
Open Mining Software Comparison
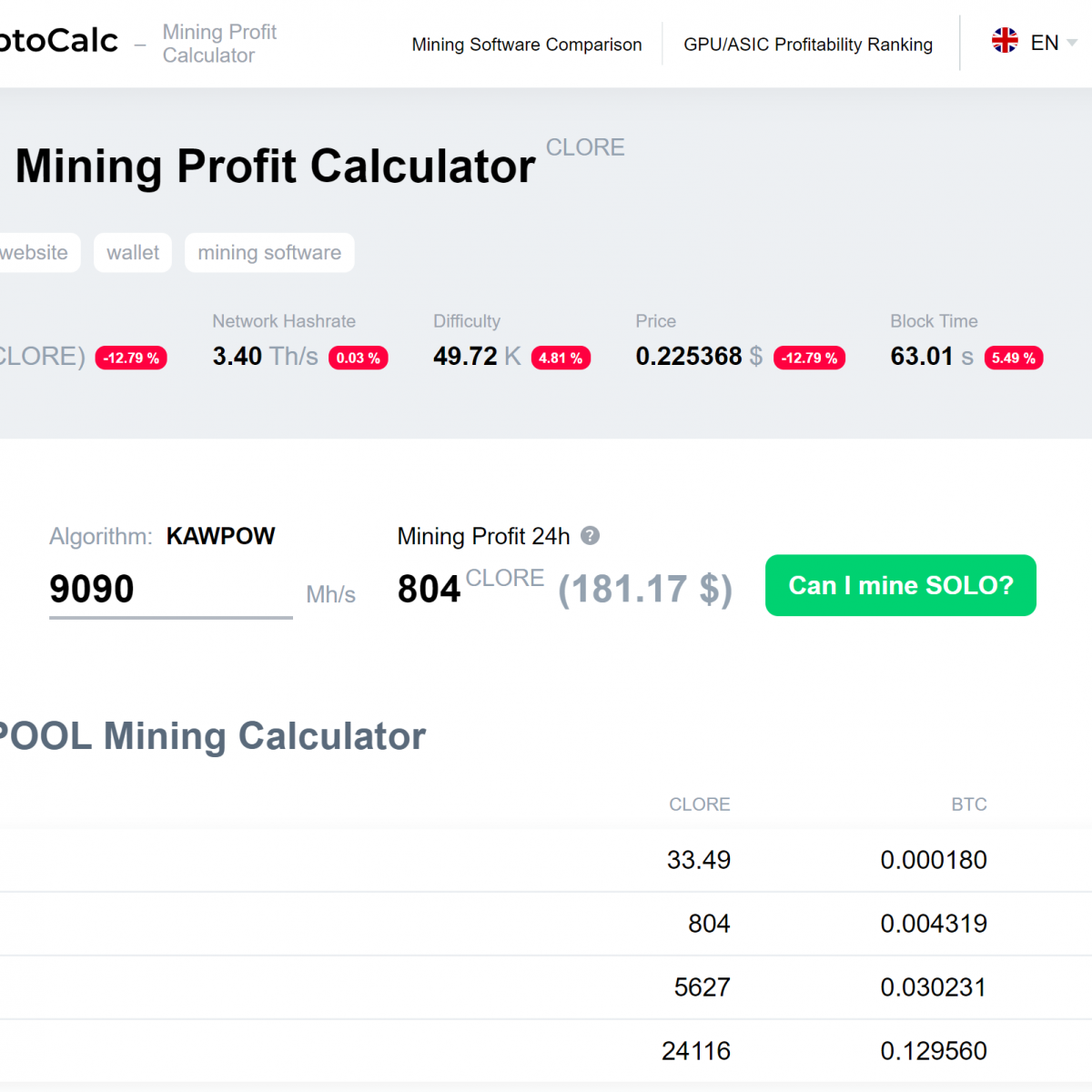pos(527,45)
